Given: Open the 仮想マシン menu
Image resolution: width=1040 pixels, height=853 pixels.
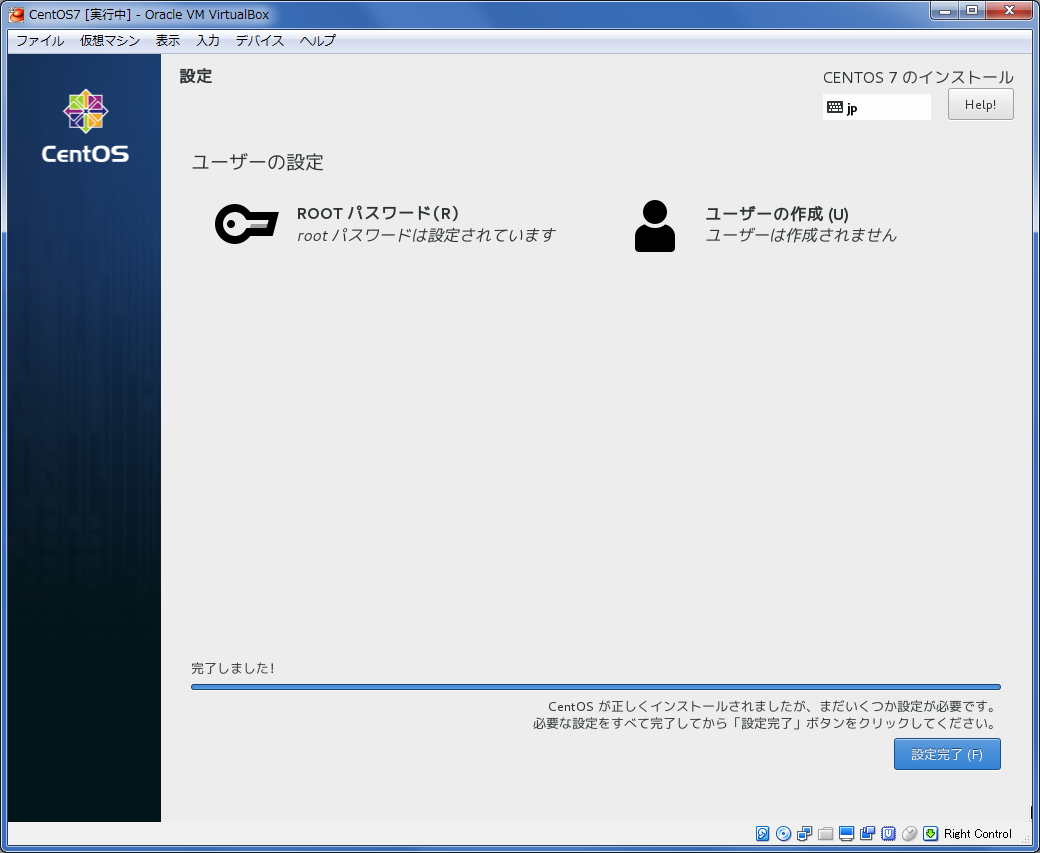Looking at the screenshot, I should point(110,41).
